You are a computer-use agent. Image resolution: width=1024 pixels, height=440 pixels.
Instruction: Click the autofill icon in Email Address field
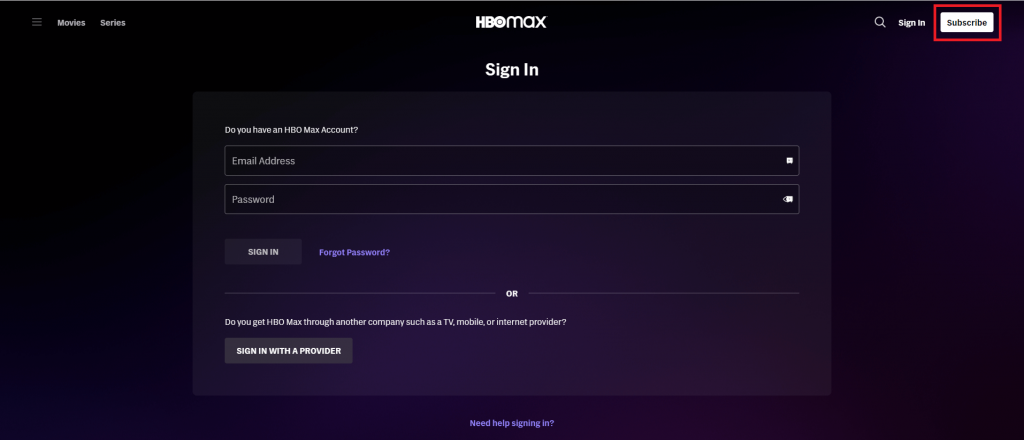coord(789,161)
